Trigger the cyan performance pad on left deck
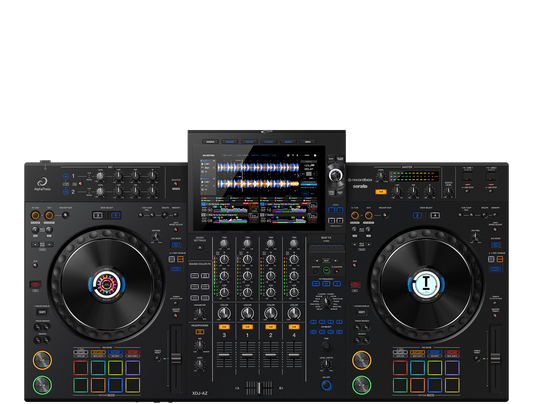Image resolution: width=533 pixels, height=404 pixels. point(98,368)
